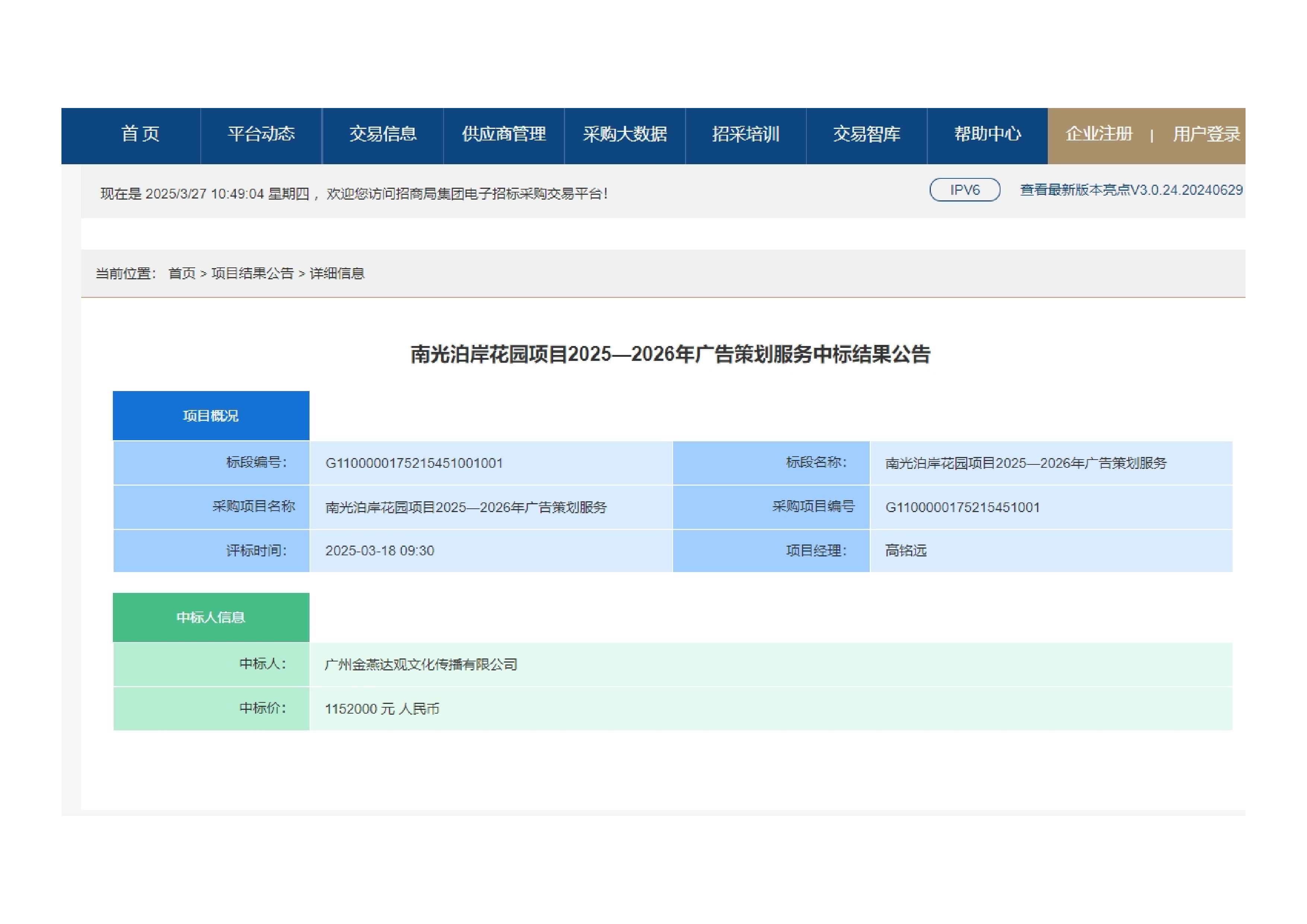
Task: Click the 采购项目编号 label cell
Action: 771,507
